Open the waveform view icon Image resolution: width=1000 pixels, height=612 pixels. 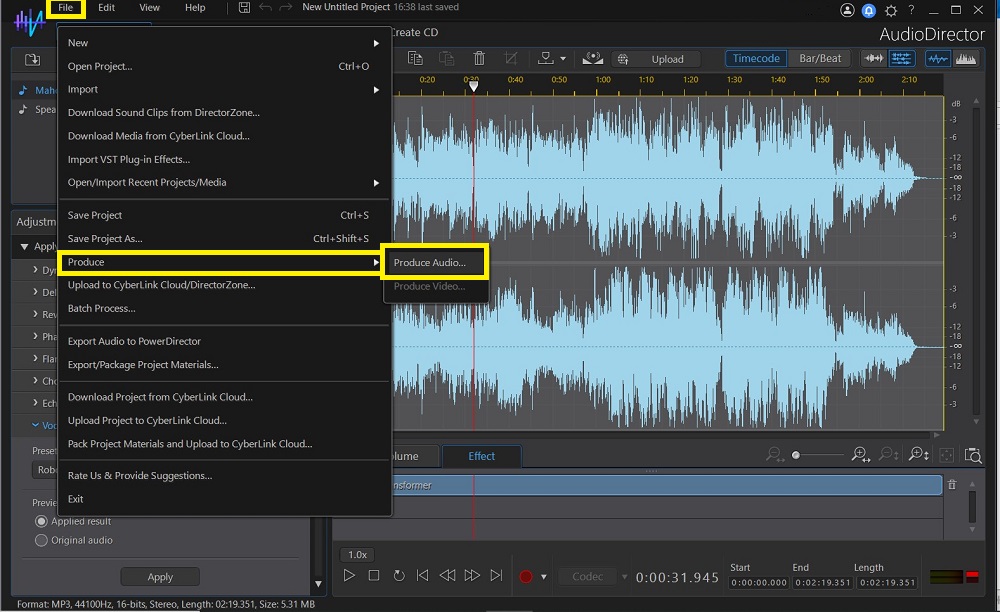pyautogui.click(x=937, y=58)
